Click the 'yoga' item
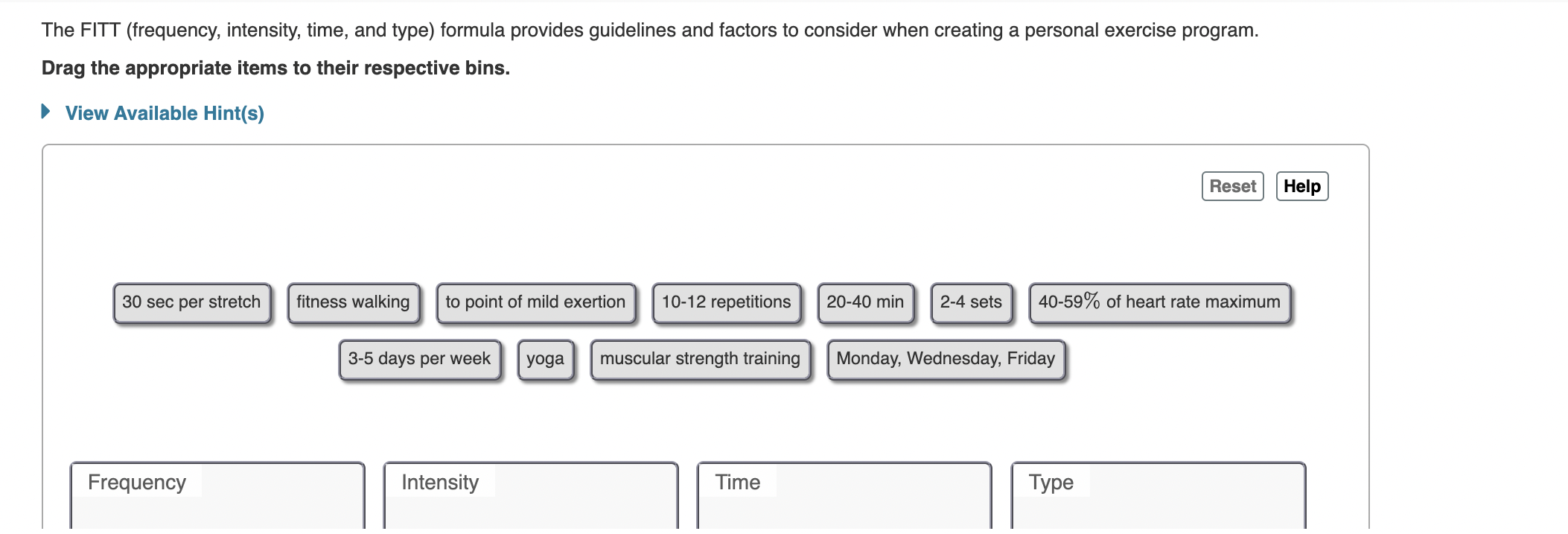This screenshot has width=1568, height=534. tap(545, 359)
